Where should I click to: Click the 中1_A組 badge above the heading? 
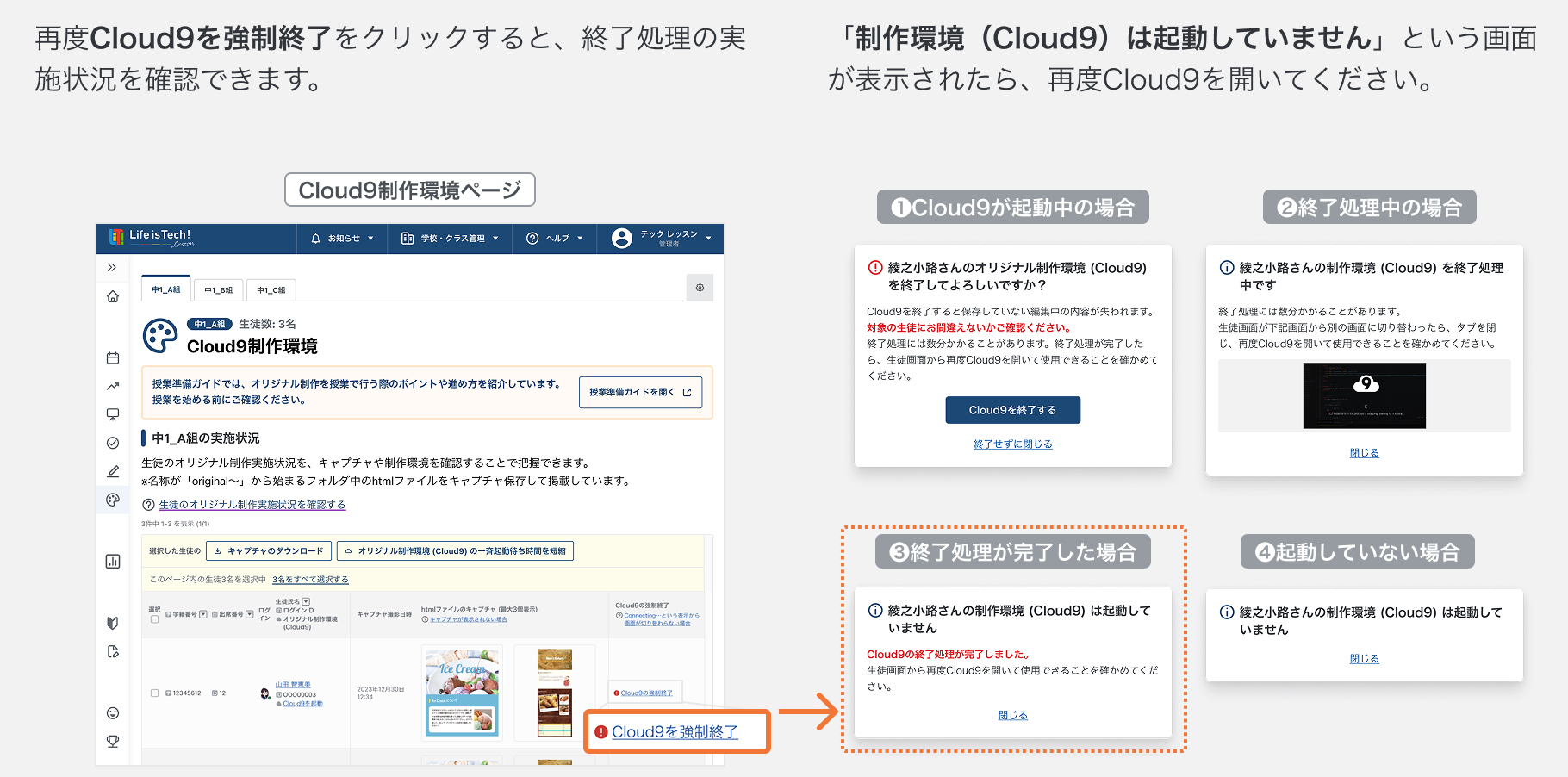point(209,324)
